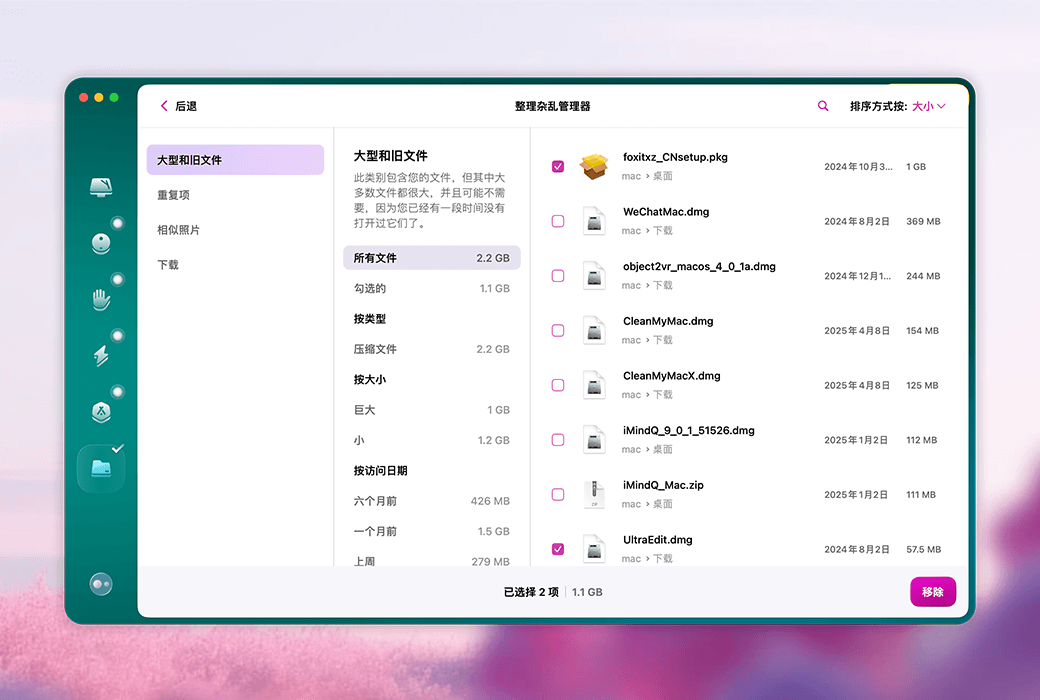Click file name object2vr_macos_4_0_1a.dmg

click(699, 267)
